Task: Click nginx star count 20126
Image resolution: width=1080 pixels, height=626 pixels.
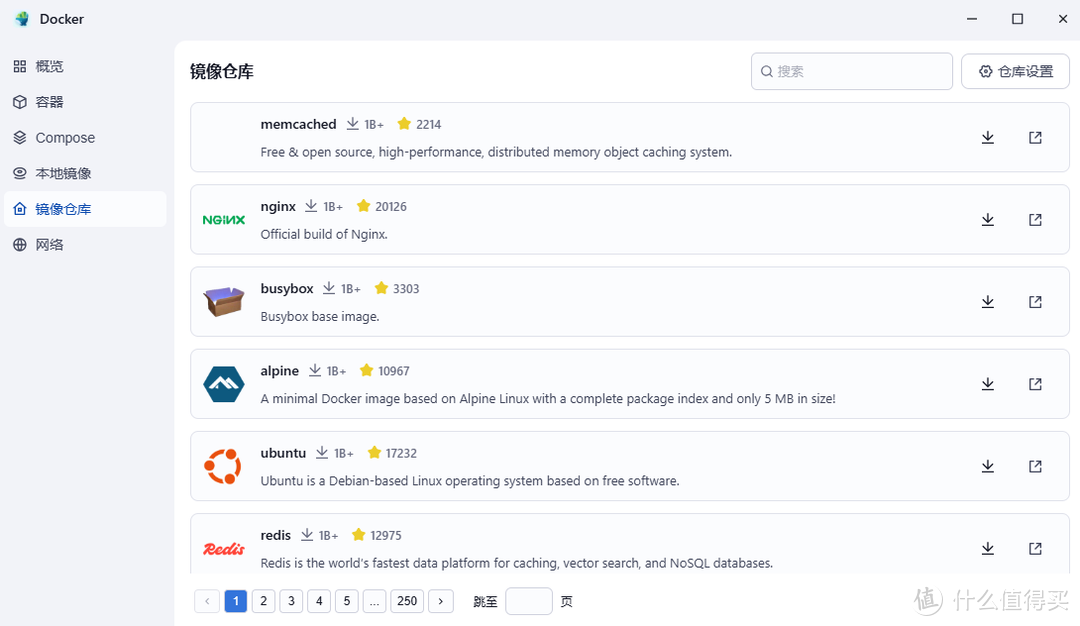Action: click(391, 207)
